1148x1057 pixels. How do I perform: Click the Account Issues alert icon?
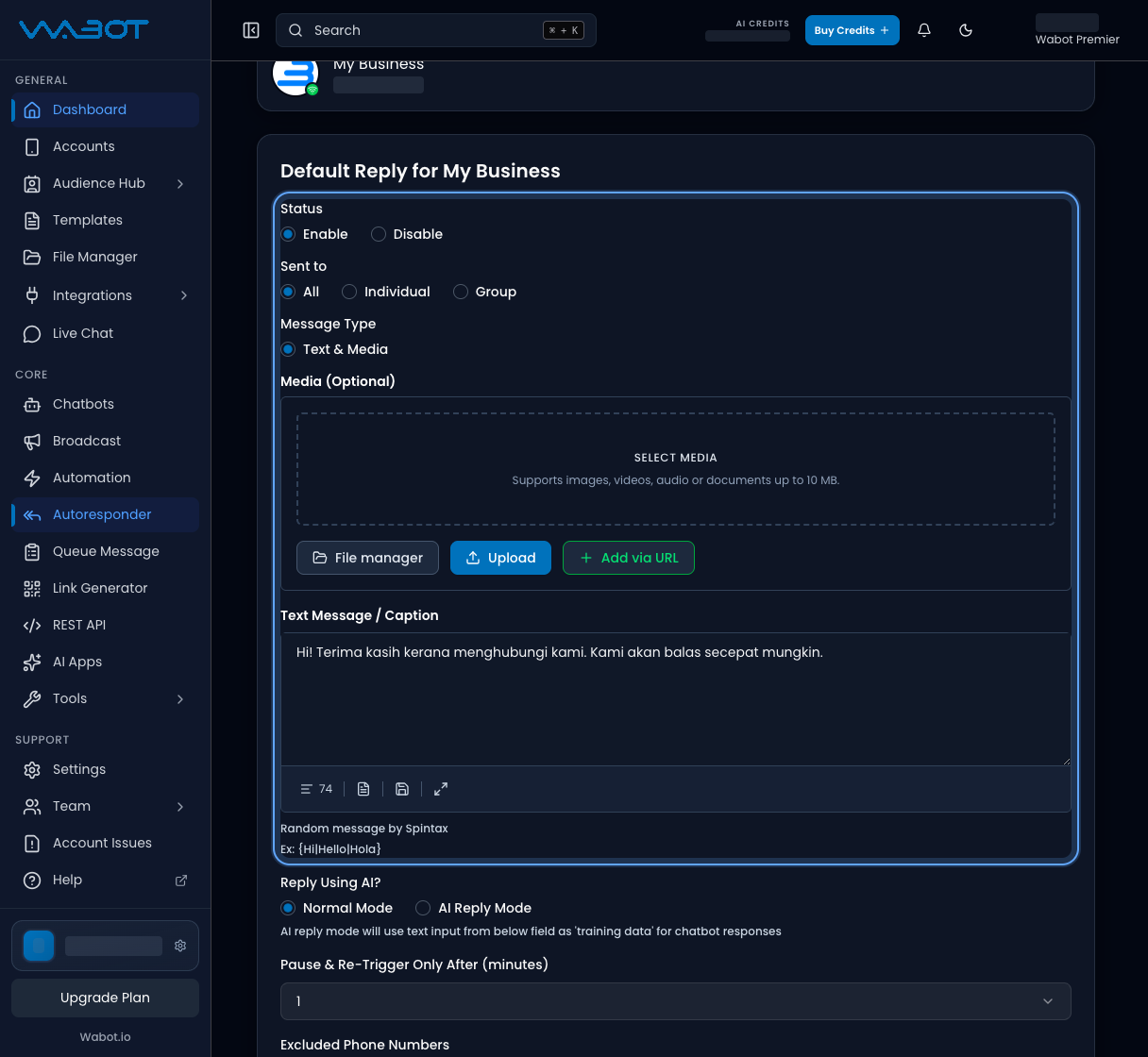32,844
